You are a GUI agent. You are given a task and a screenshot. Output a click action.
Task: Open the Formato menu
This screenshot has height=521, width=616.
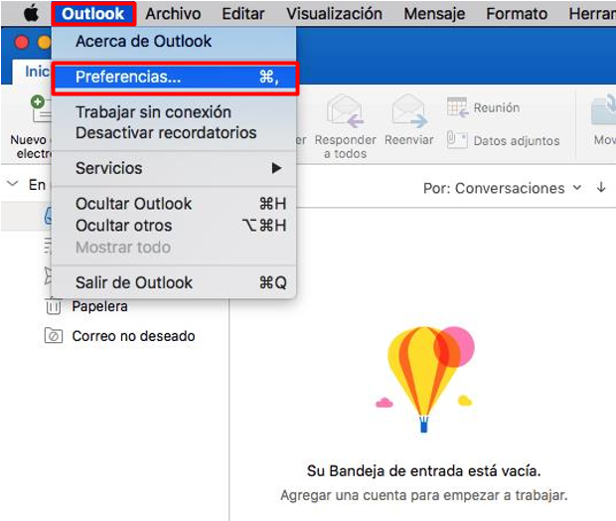pos(517,14)
